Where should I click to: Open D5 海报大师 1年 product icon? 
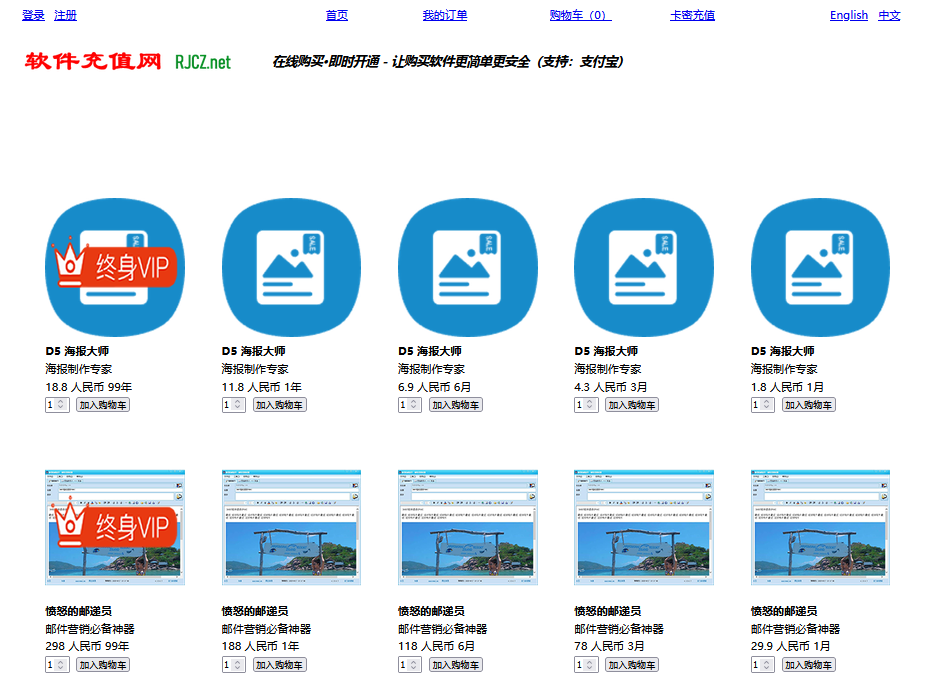coord(291,267)
